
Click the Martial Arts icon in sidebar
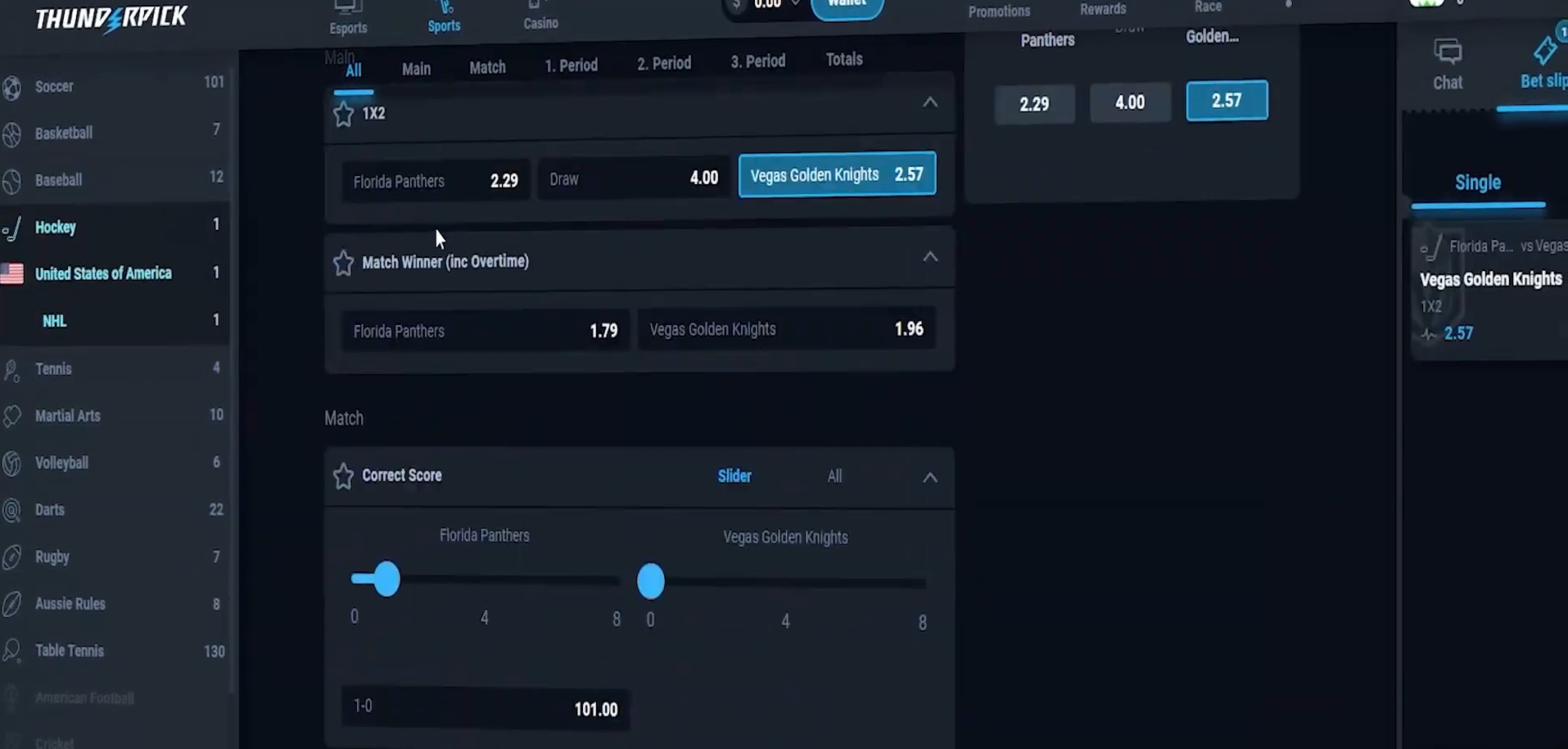(x=11, y=417)
